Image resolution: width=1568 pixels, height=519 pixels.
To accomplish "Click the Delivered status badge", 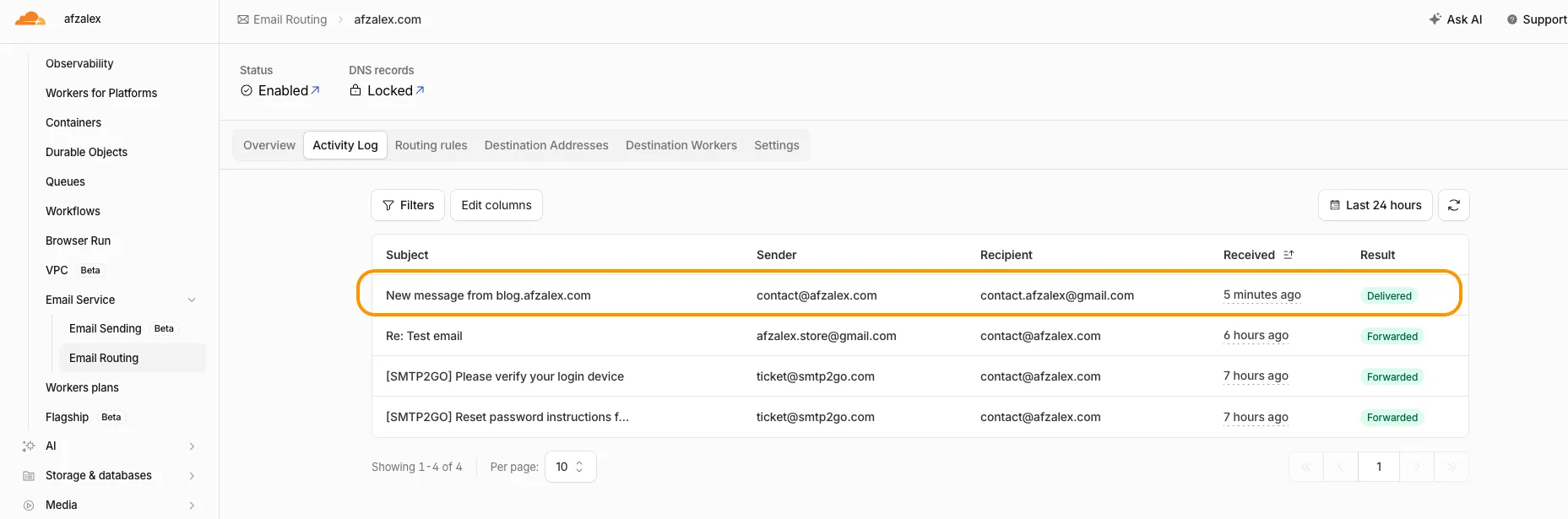I will coord(1389,295).
